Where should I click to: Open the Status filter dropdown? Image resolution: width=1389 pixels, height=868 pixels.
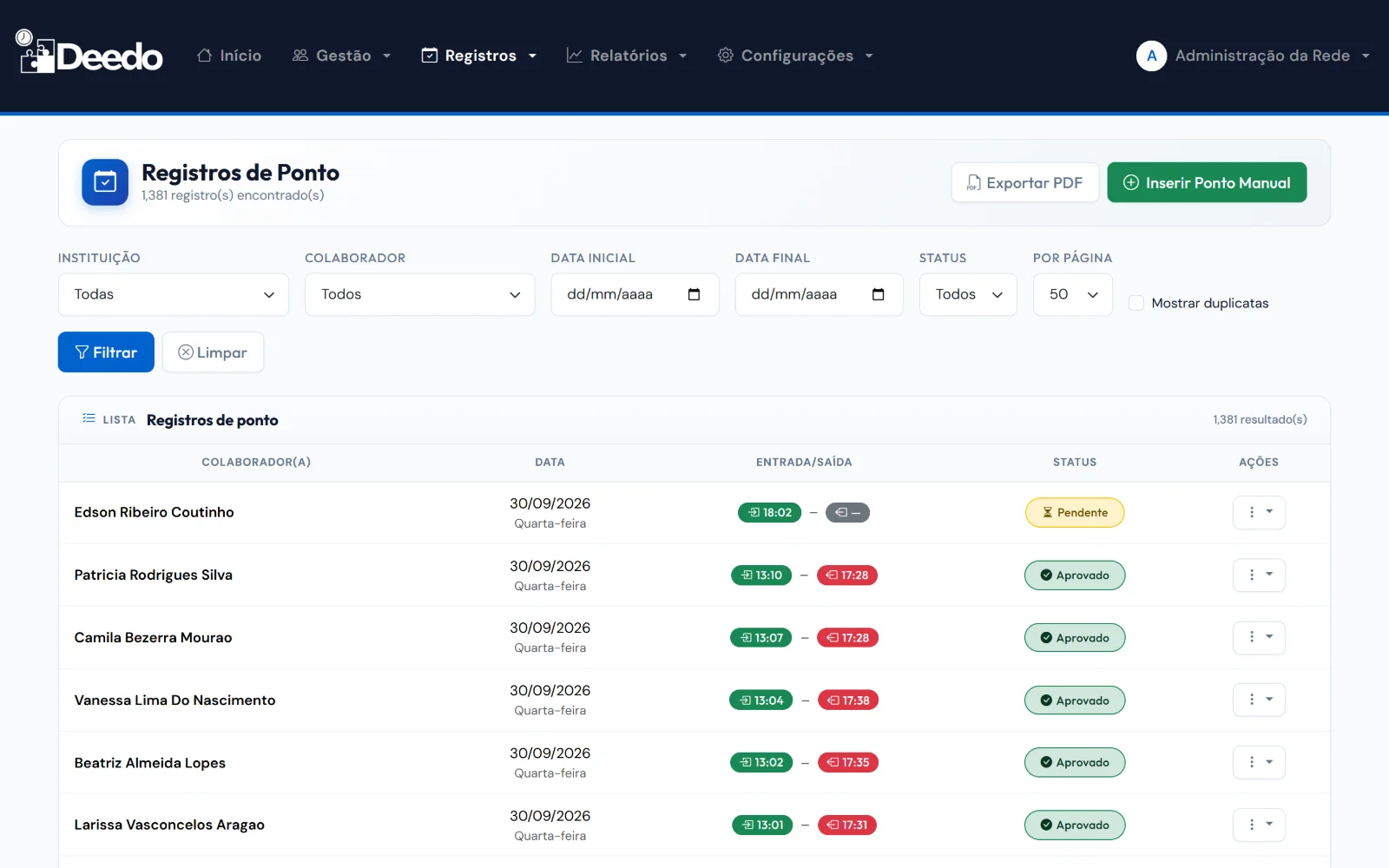coord(968,294)
